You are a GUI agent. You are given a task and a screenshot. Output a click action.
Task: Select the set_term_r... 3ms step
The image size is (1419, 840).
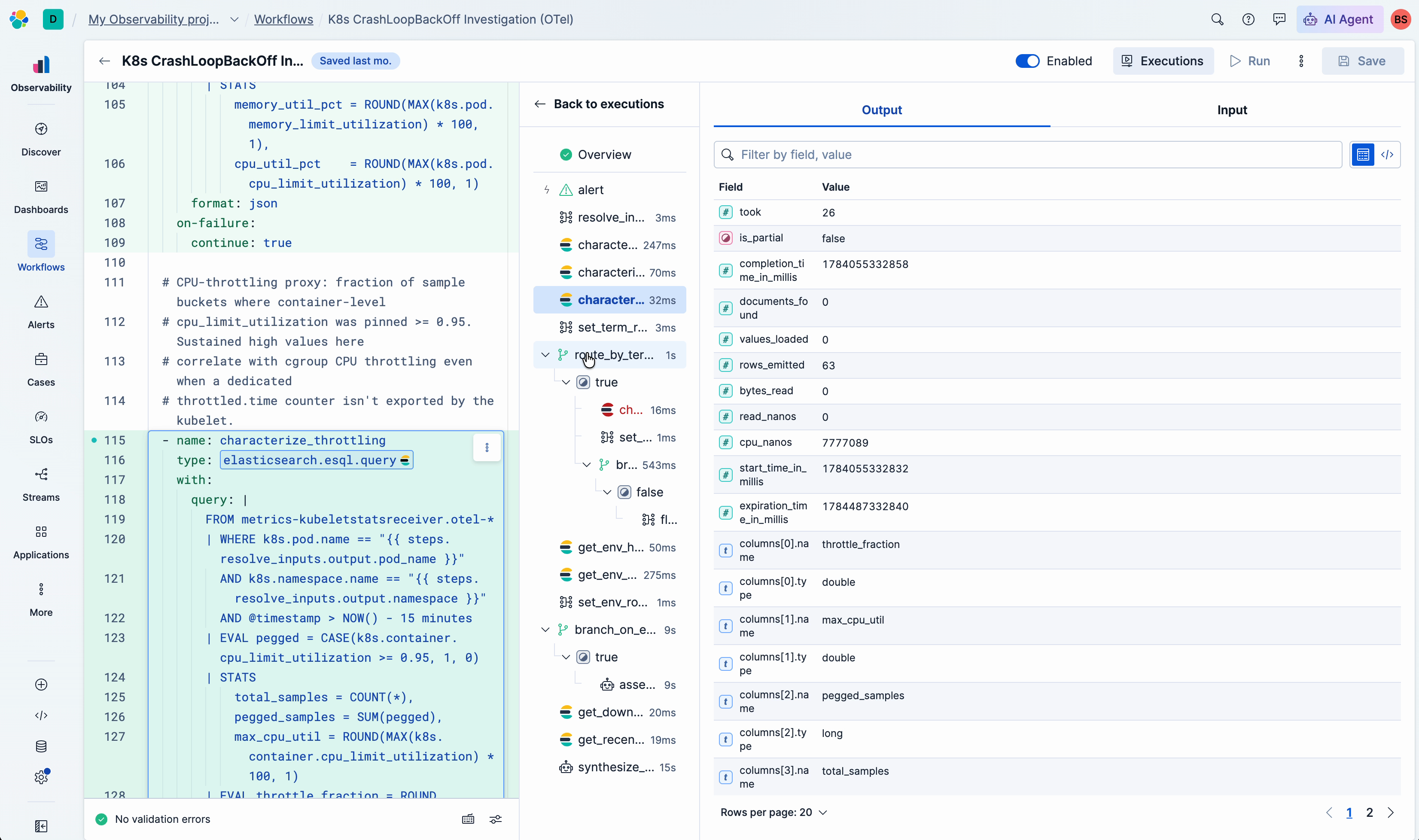(609, 327)
